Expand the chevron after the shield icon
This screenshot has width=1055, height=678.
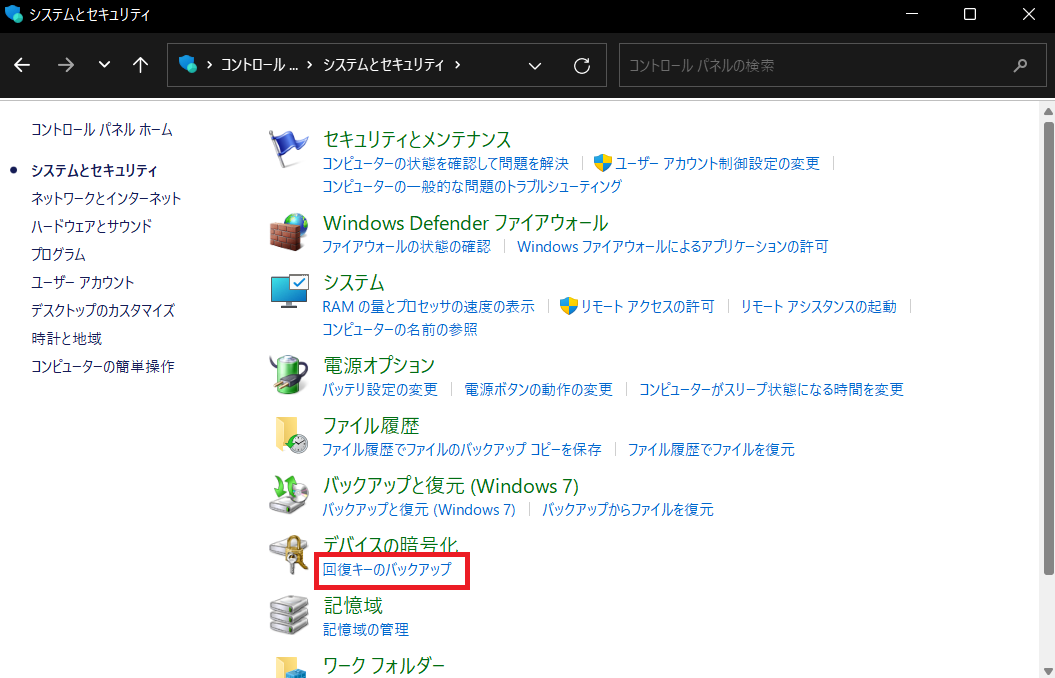[x=209, y=65]
